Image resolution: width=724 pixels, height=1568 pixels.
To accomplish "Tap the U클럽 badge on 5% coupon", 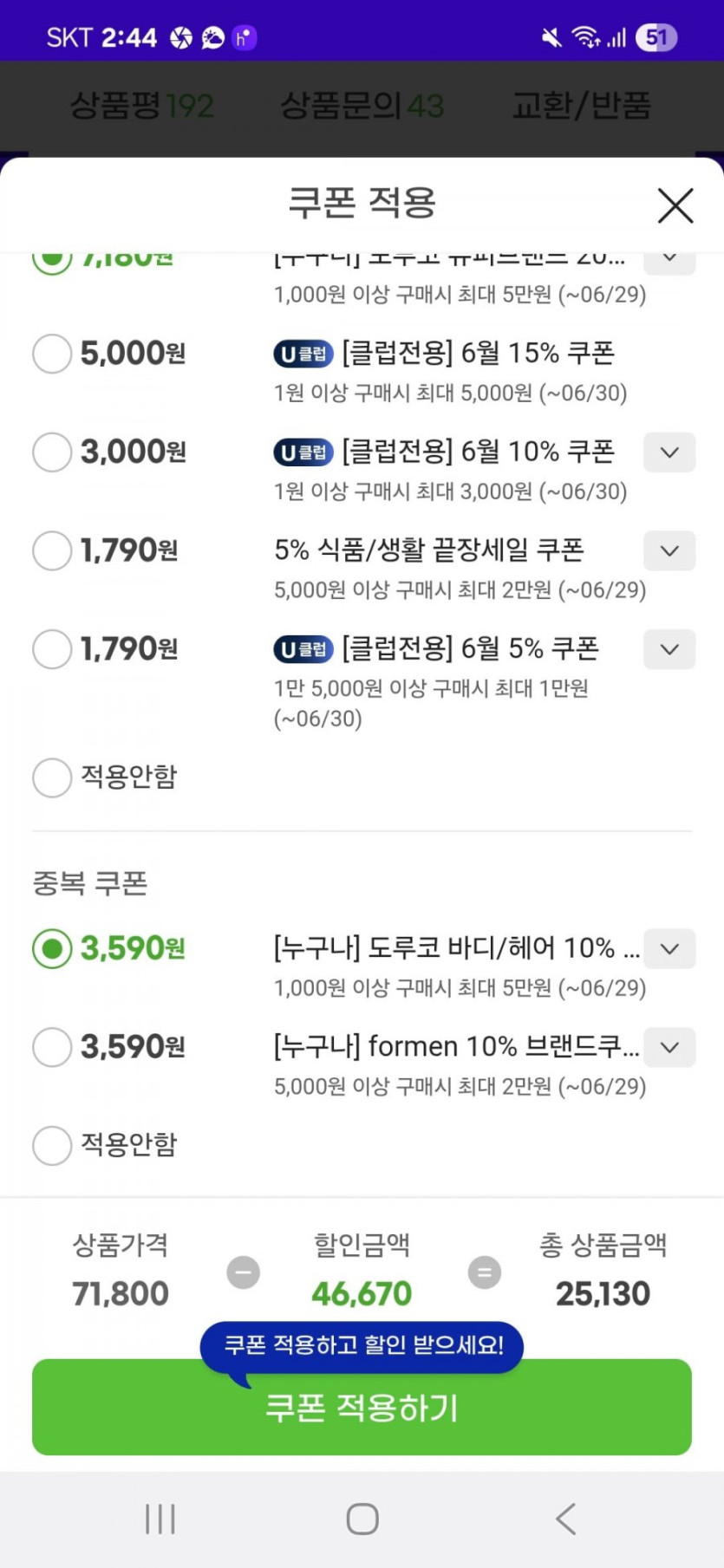I will pyautogui.click(x=303, y=649).
